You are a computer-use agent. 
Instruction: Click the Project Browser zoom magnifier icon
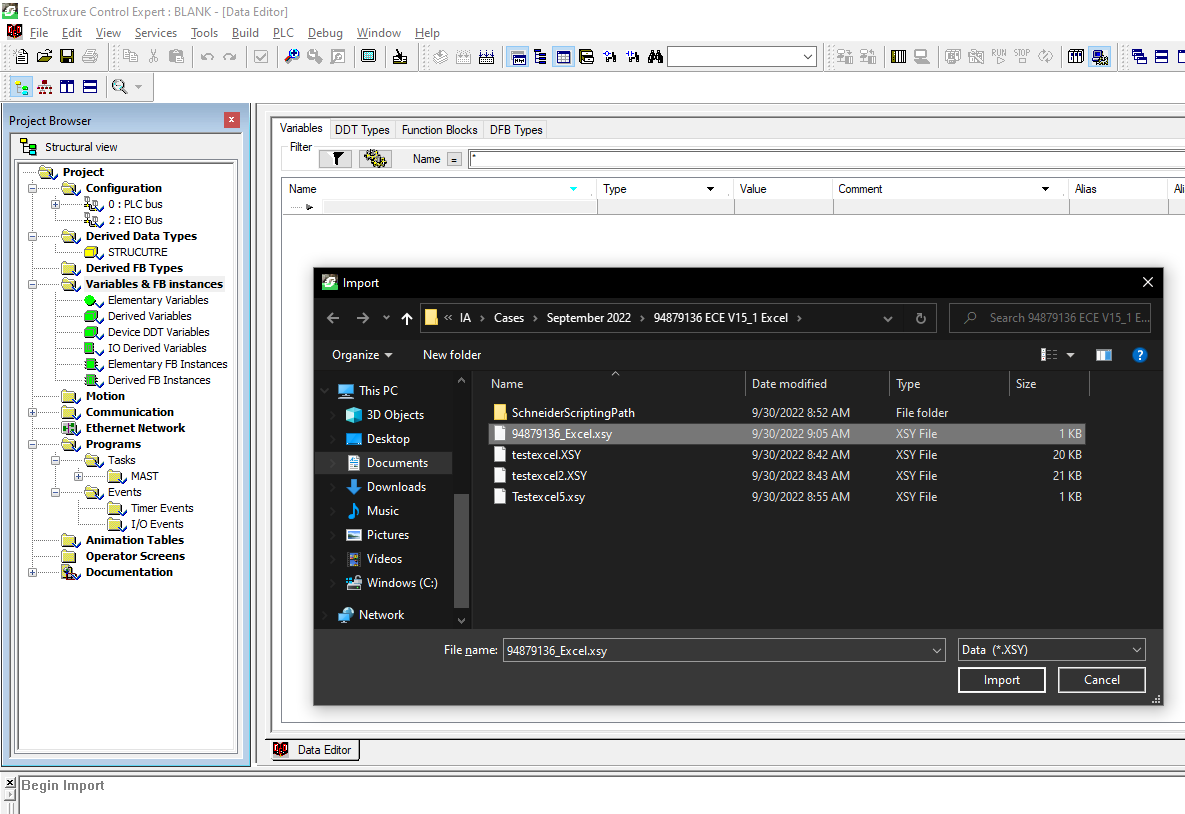(119, 87)
